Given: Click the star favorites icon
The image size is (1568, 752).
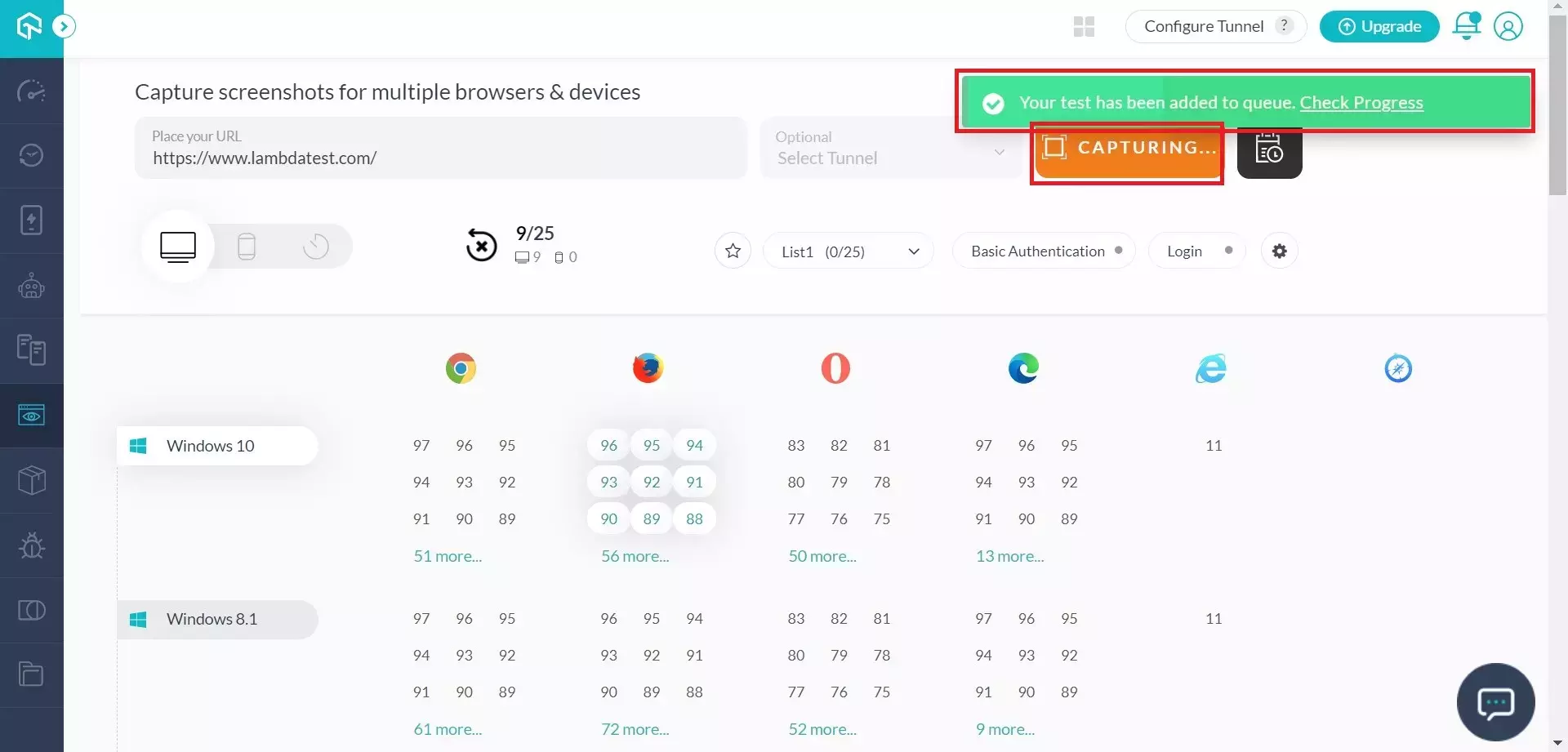Looking at the screenshot, I should pyautogui.click(x=733, y=251).
